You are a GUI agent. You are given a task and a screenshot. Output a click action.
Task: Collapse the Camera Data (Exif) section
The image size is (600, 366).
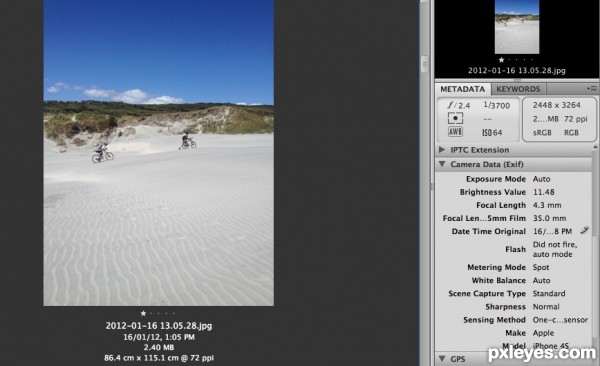(442, 164)
